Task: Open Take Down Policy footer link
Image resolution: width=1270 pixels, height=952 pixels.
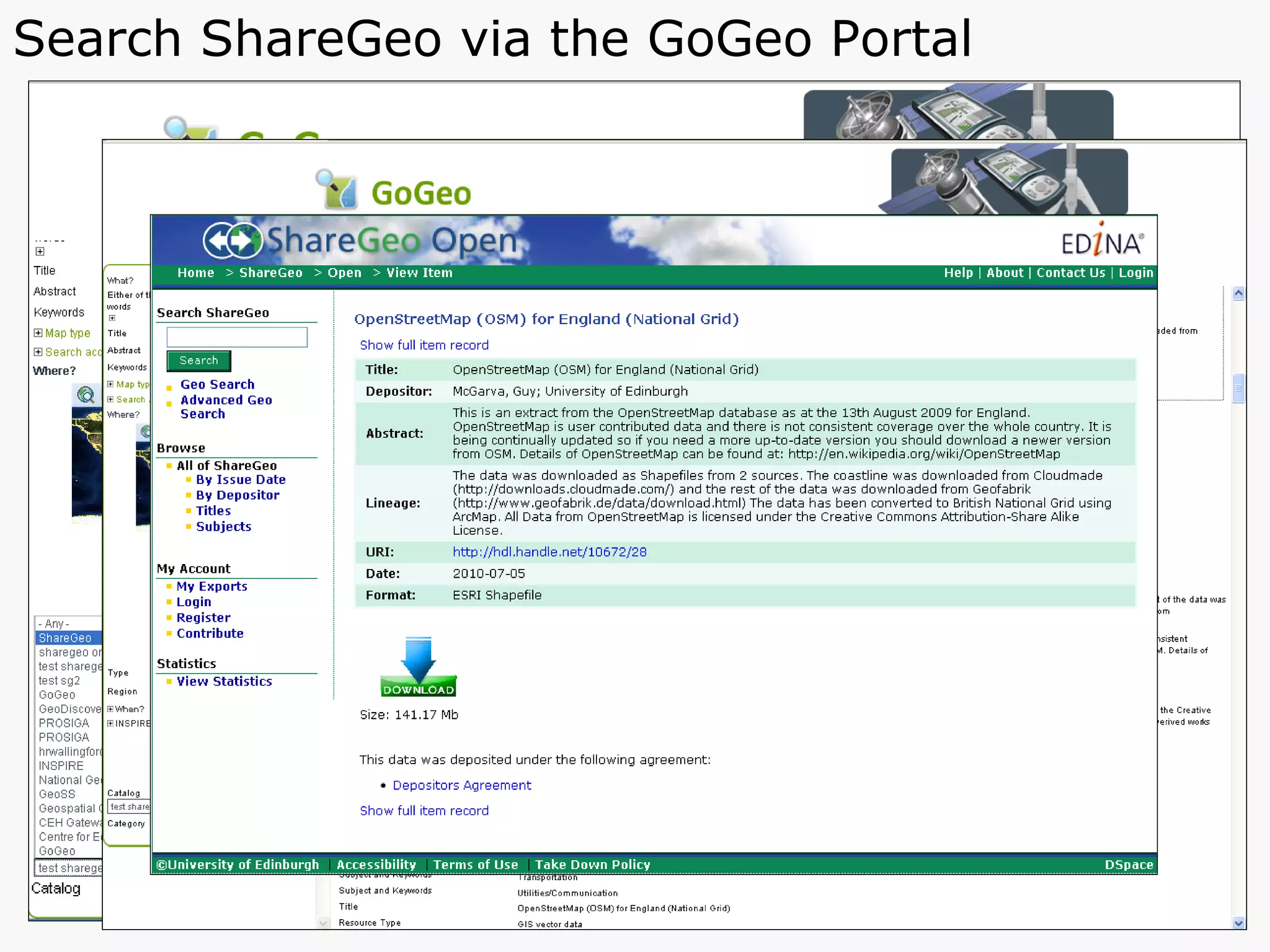Action: click(592, 865)
